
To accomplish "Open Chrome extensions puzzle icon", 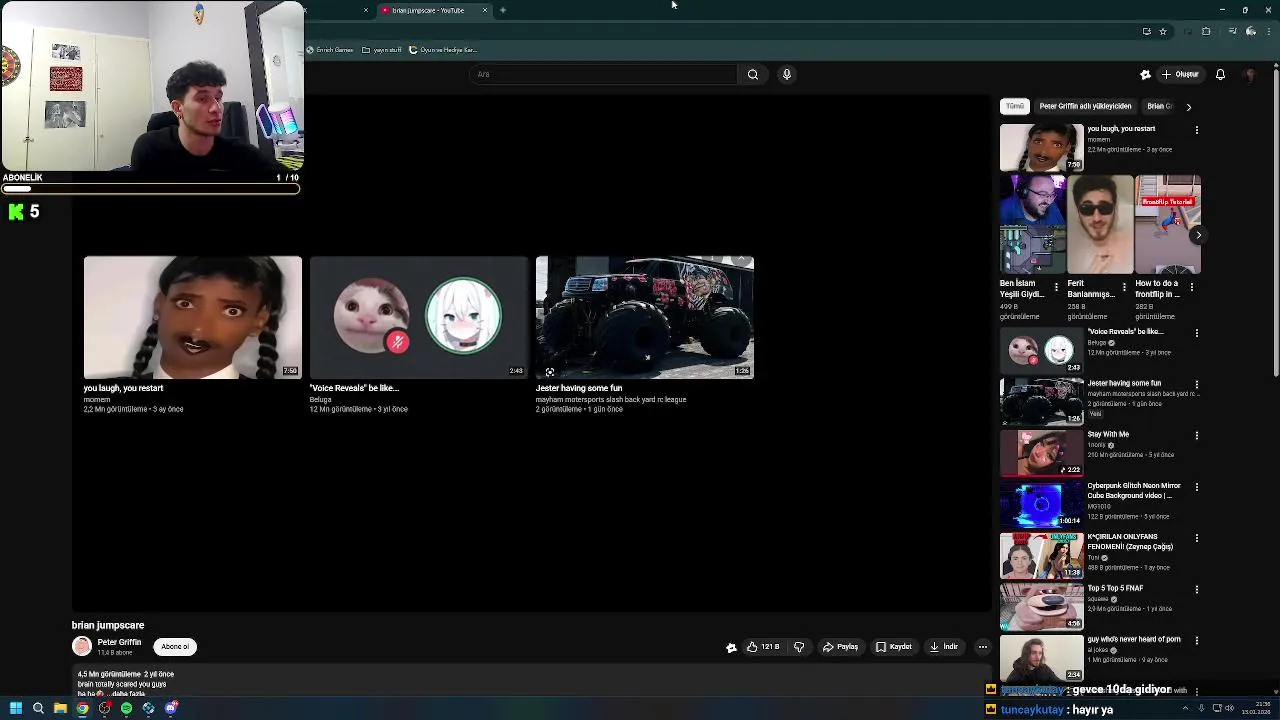I will tap(1206, 31).
